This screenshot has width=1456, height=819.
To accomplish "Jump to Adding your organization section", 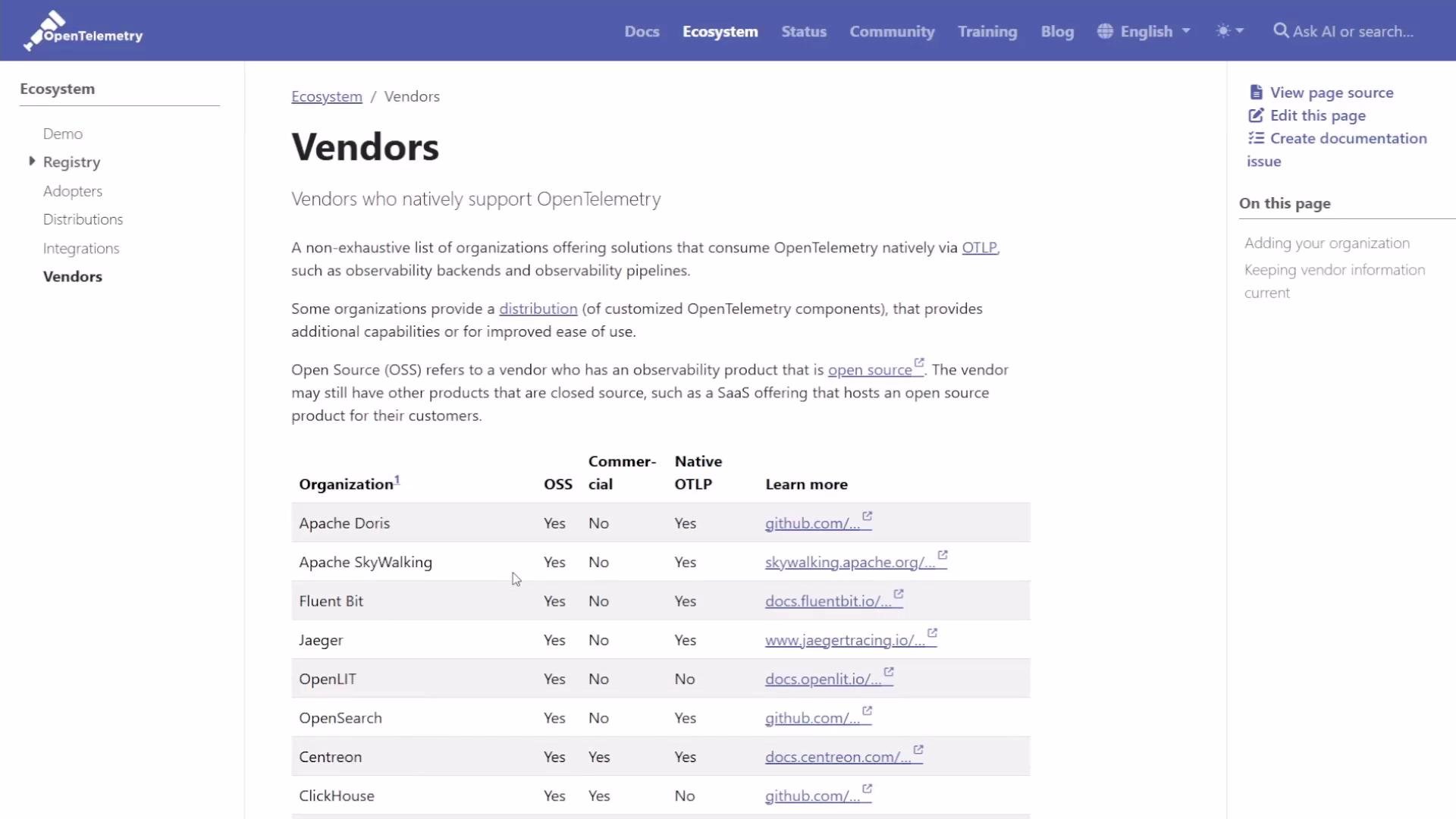I will 1327,243.
